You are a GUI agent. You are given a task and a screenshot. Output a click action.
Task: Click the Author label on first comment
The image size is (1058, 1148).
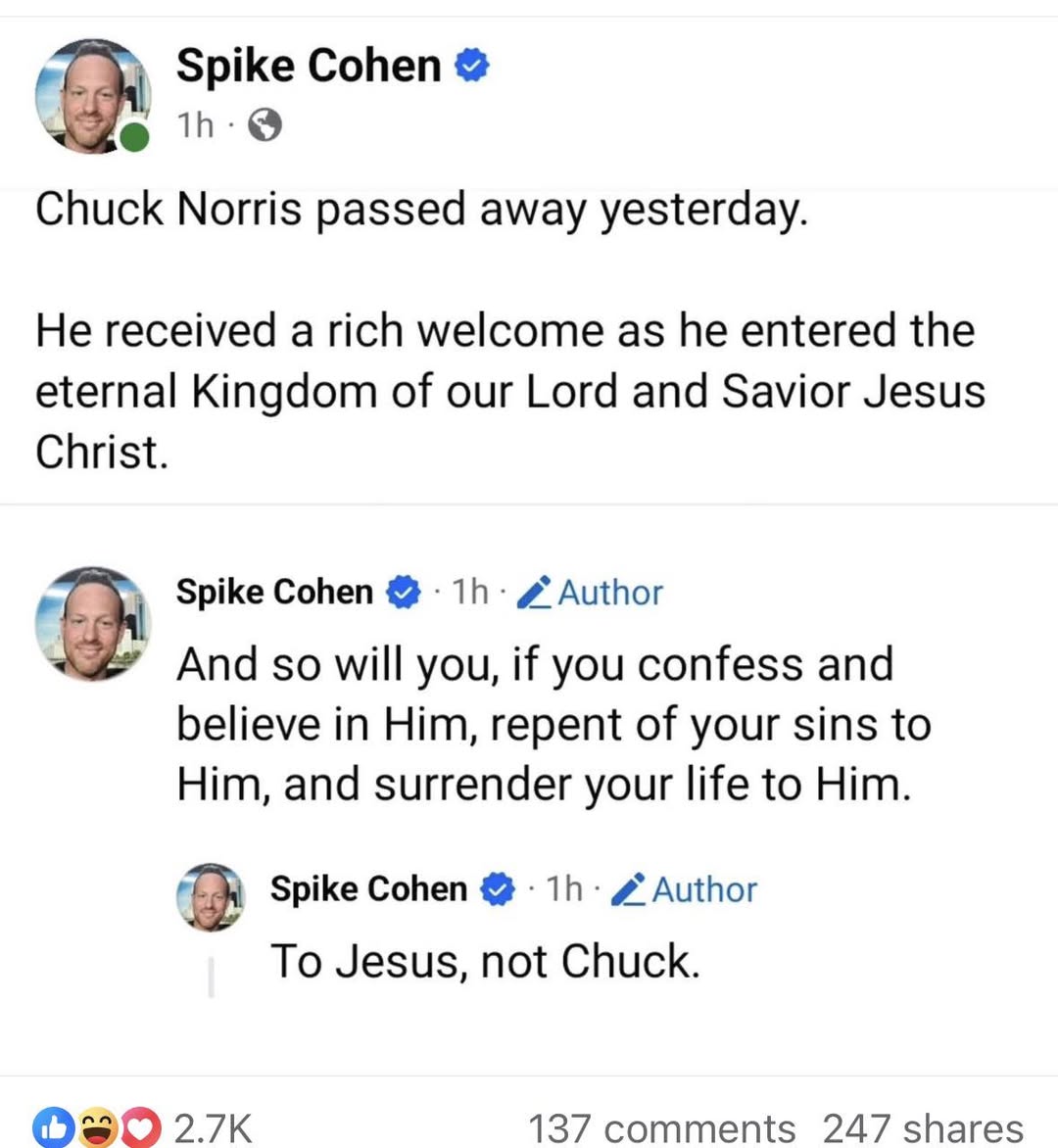click(x=610, y=593)
